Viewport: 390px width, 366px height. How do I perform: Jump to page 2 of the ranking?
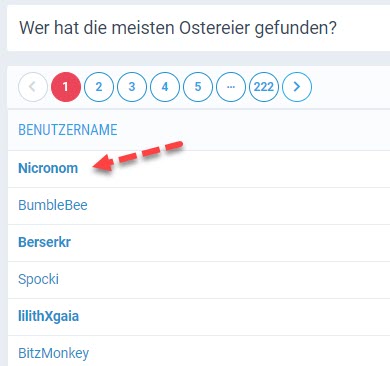click(99, 87)
